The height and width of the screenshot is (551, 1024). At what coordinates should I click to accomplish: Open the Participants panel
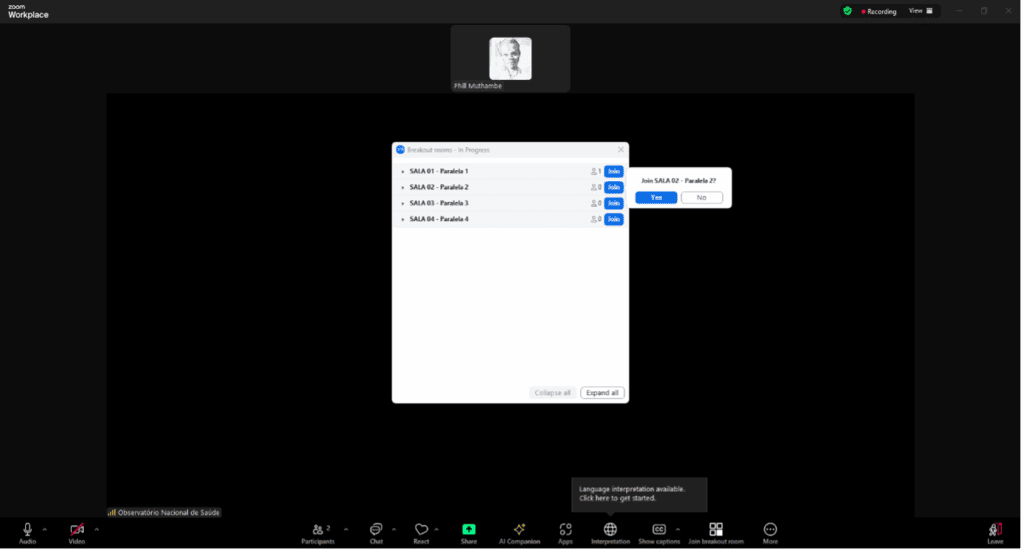point(319,529)
